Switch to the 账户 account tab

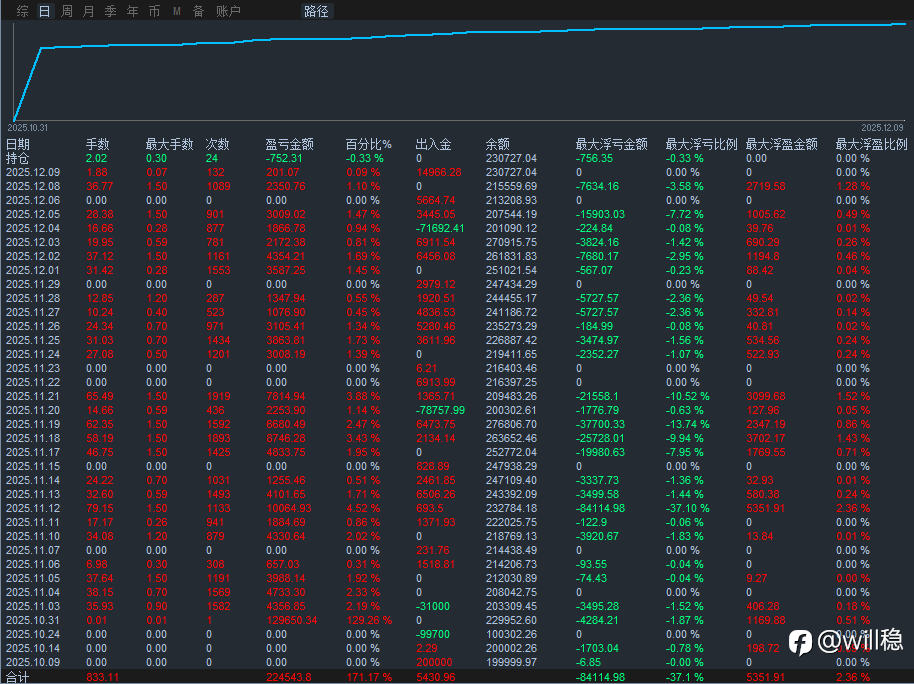pyautogui.click(x=228, y=12)
